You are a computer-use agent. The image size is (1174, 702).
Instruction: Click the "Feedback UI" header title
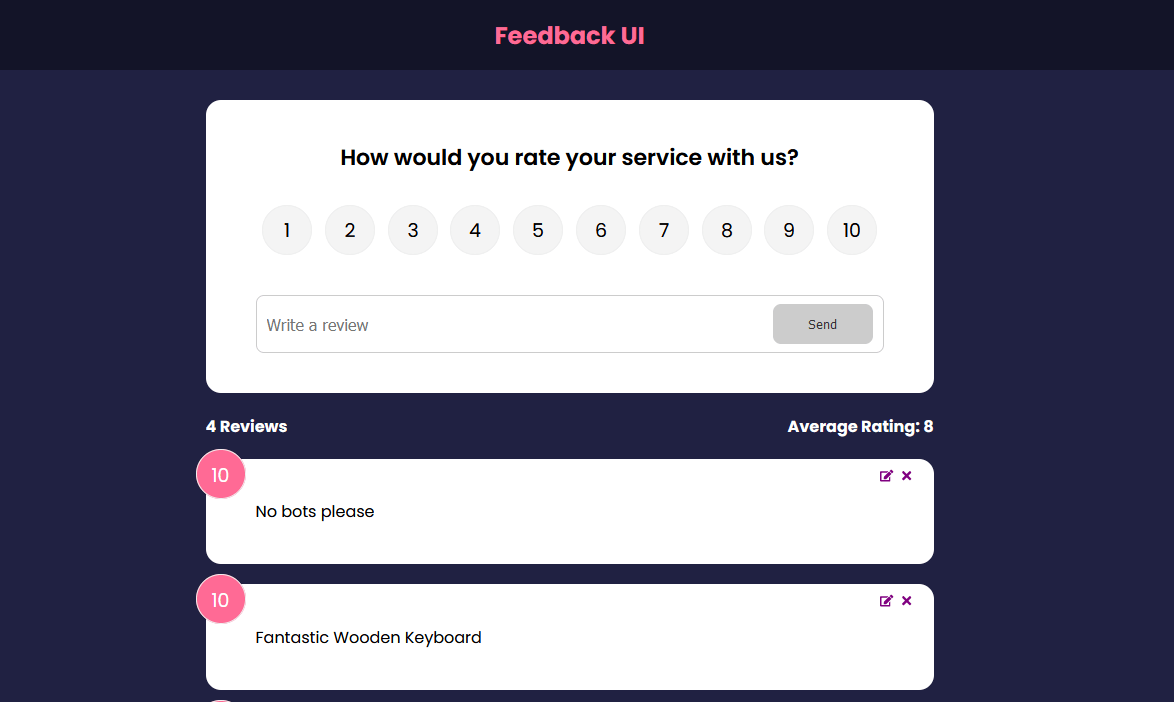coord(569,35)
